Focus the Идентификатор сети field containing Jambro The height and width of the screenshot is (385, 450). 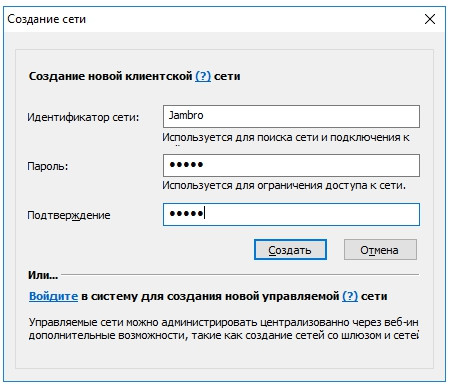click(x=291, y=116)
